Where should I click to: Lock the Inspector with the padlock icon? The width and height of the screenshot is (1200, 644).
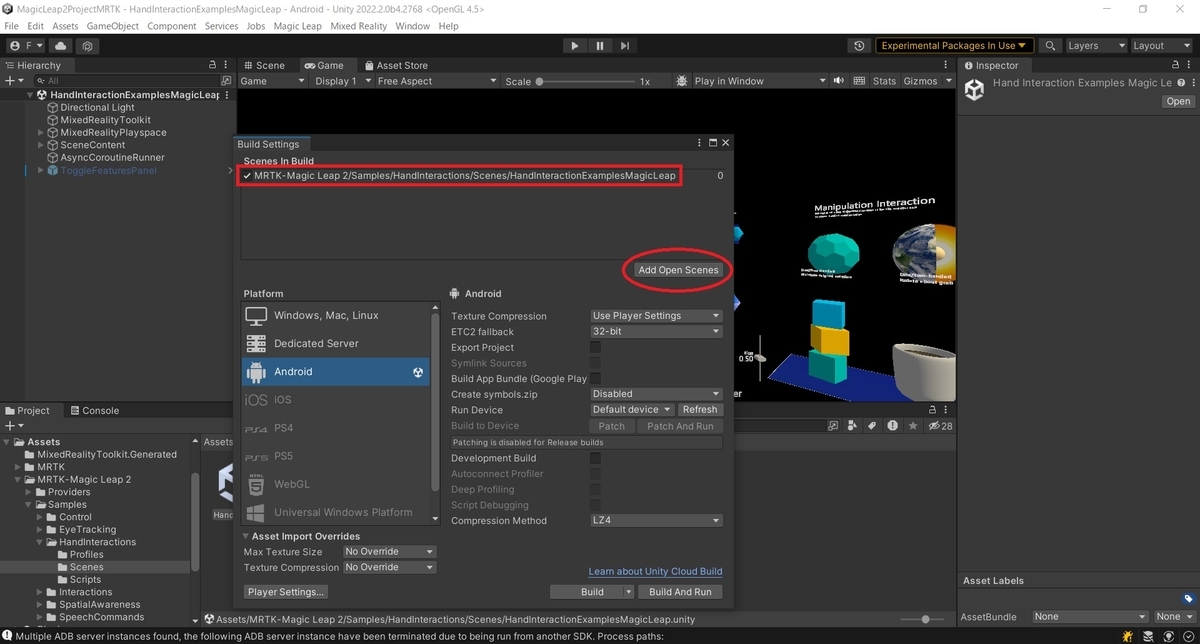click(1173, 65)
